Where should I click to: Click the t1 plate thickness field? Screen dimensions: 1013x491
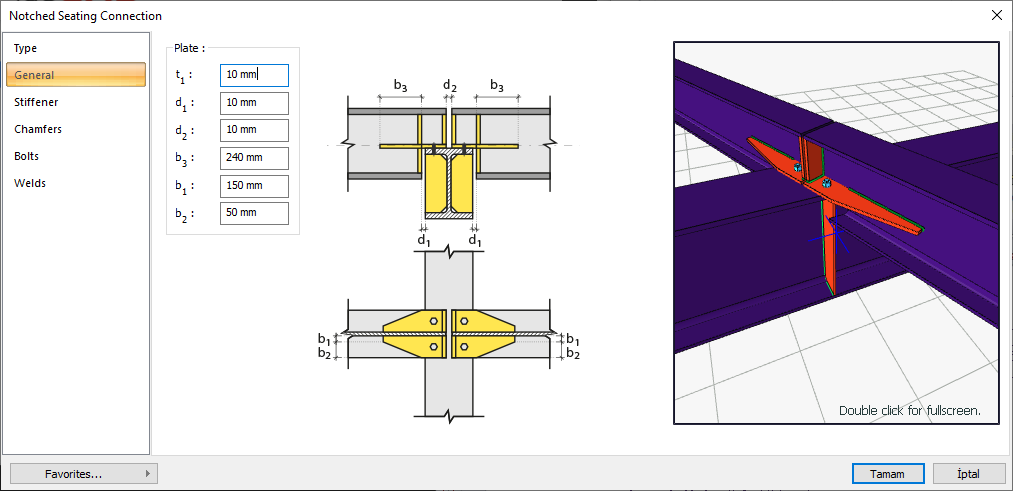254,75
